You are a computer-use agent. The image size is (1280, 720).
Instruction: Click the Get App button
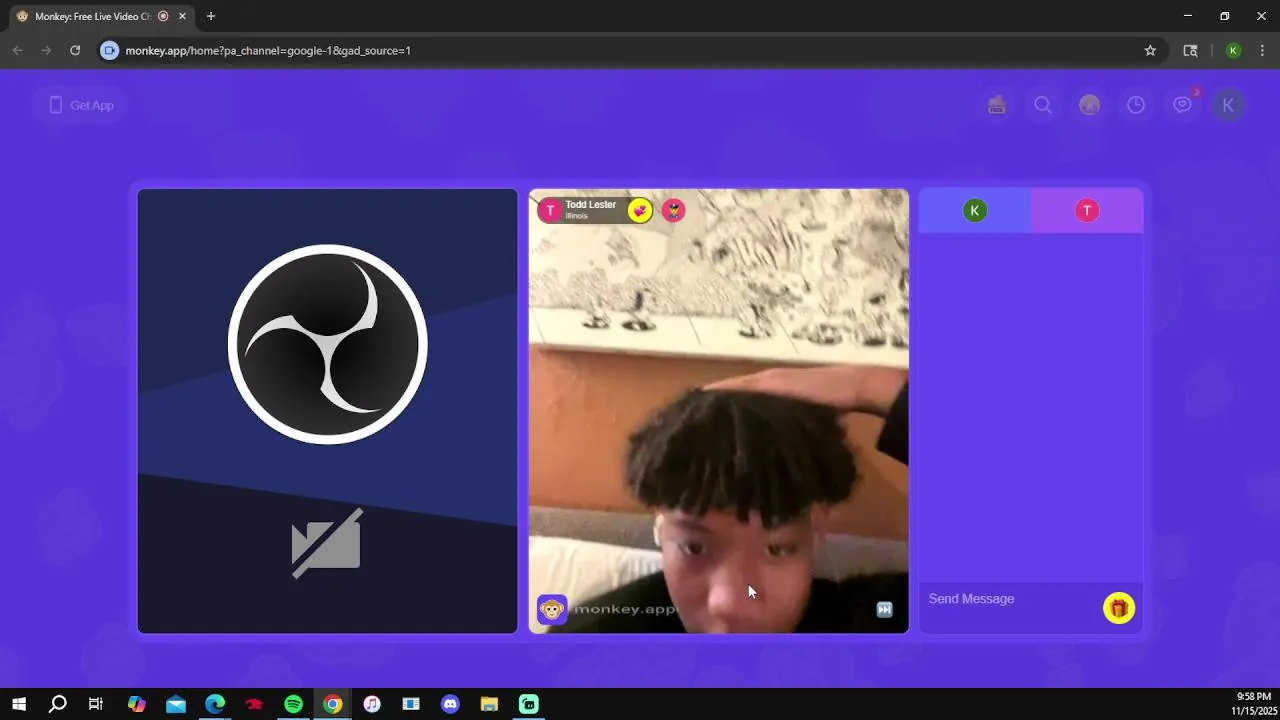(80, 105)
